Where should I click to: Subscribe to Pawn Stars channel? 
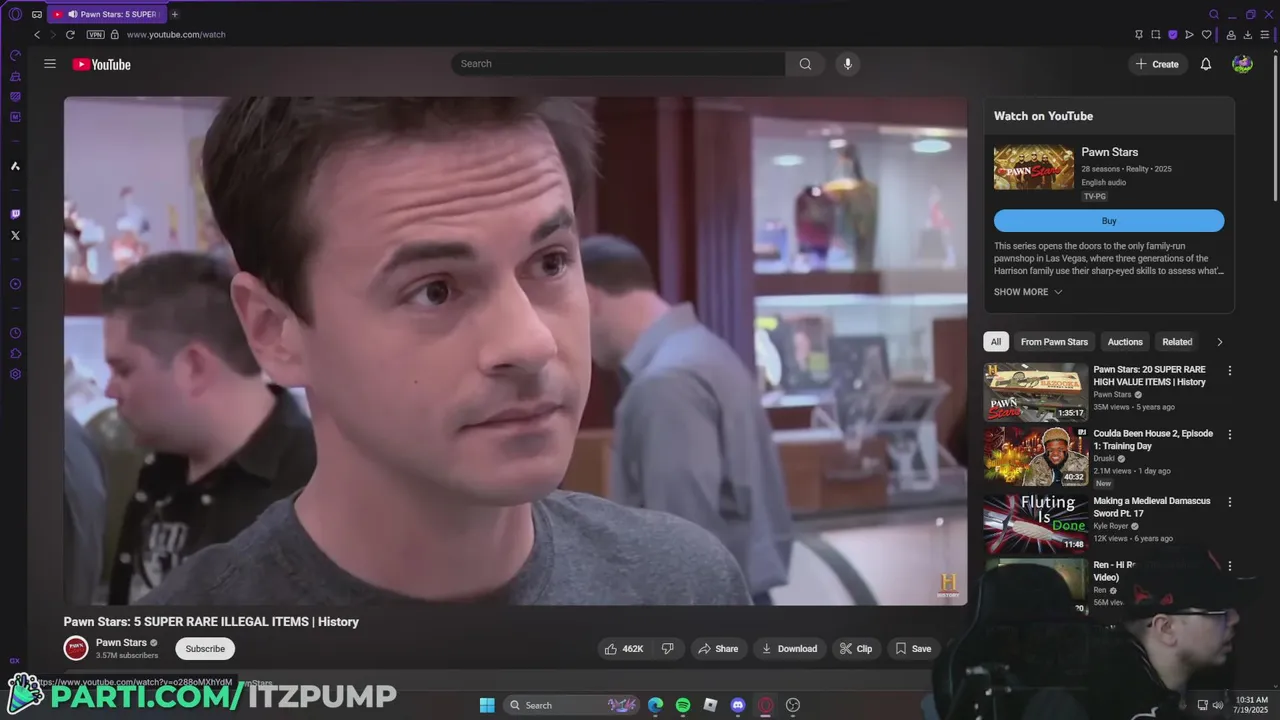205,649
